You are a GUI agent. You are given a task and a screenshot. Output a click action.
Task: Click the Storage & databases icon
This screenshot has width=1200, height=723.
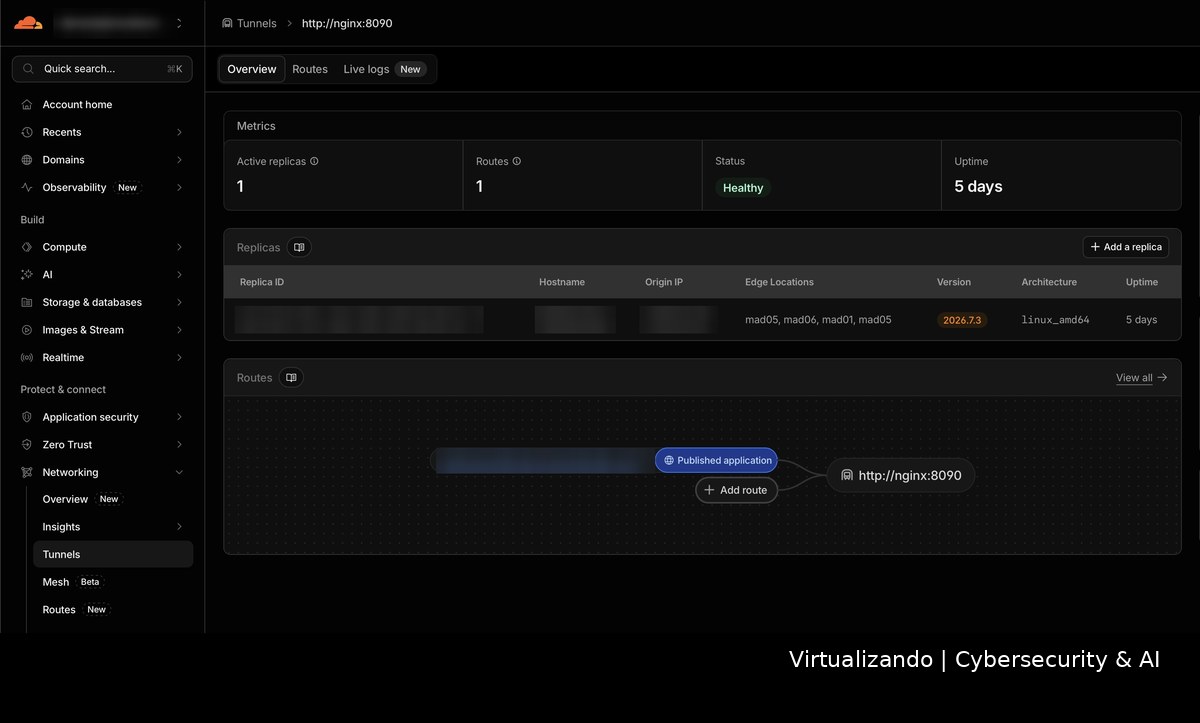27,302
